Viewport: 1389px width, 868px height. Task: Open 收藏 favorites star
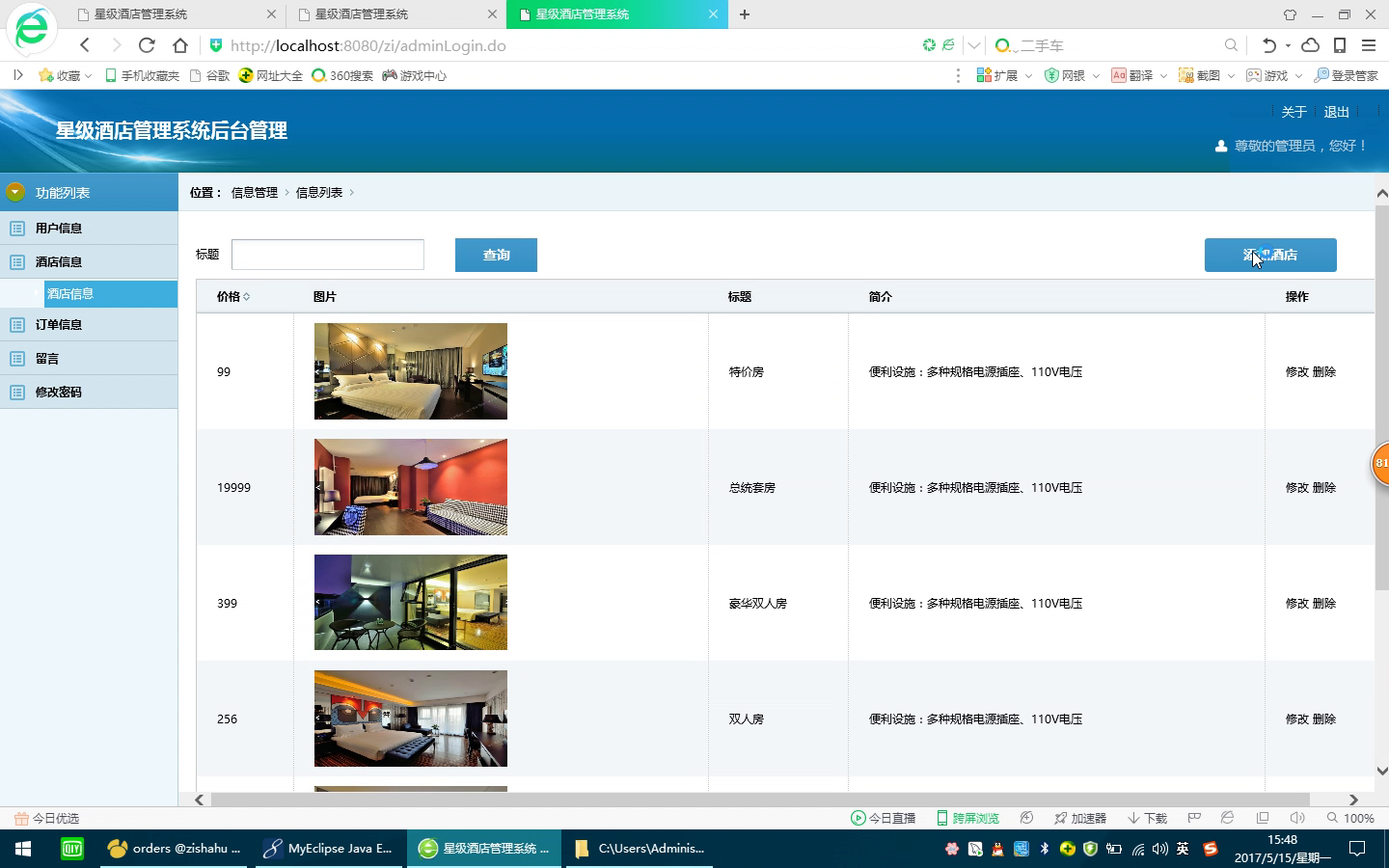[64, 75]
